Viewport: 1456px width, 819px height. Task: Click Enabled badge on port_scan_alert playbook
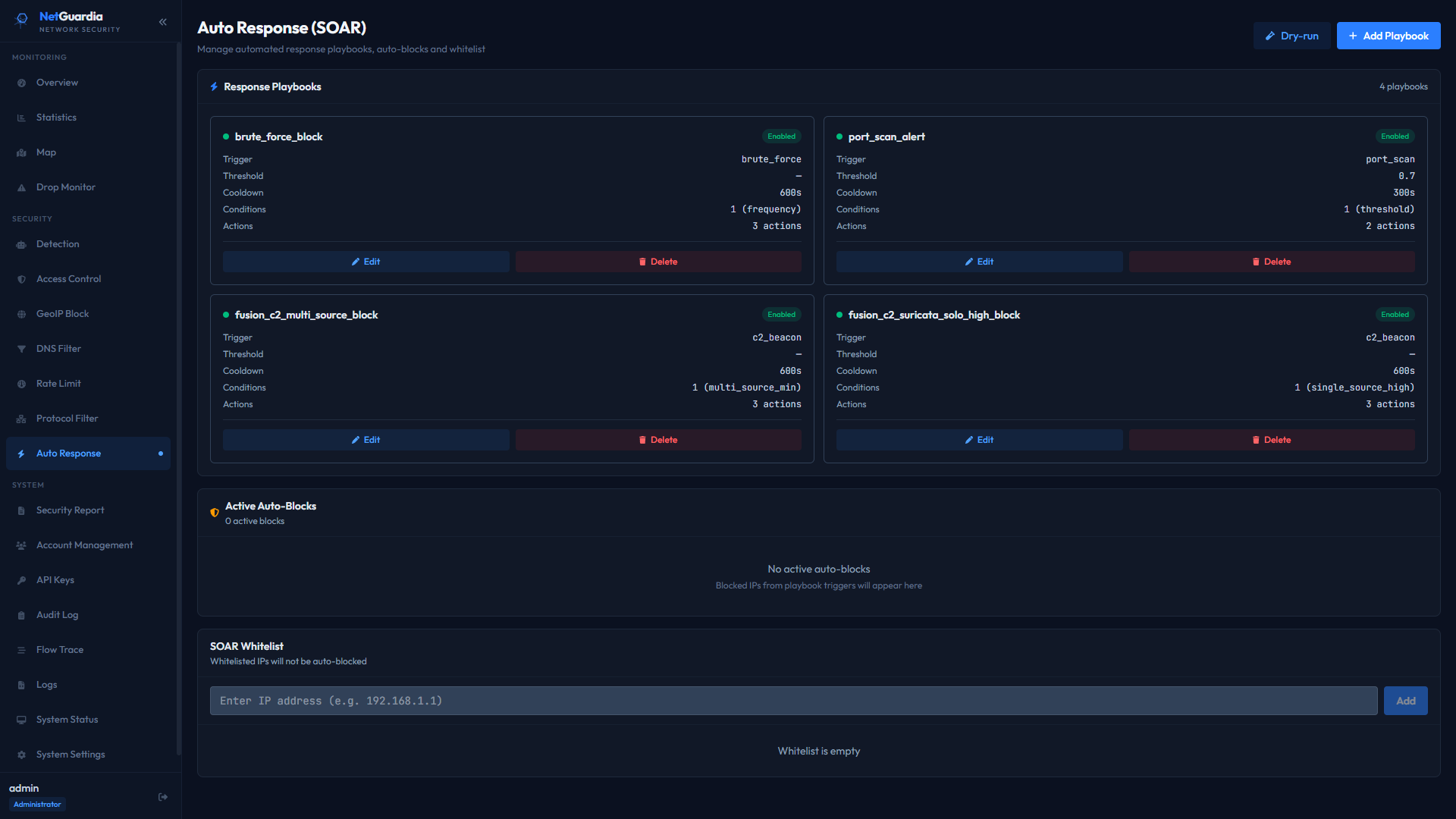(x=1395, y=136)
